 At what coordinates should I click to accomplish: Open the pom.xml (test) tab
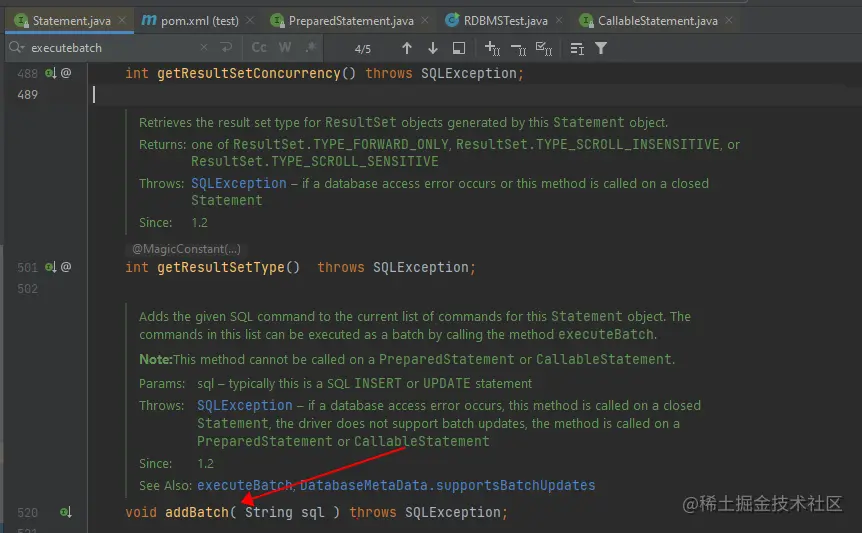190,21
